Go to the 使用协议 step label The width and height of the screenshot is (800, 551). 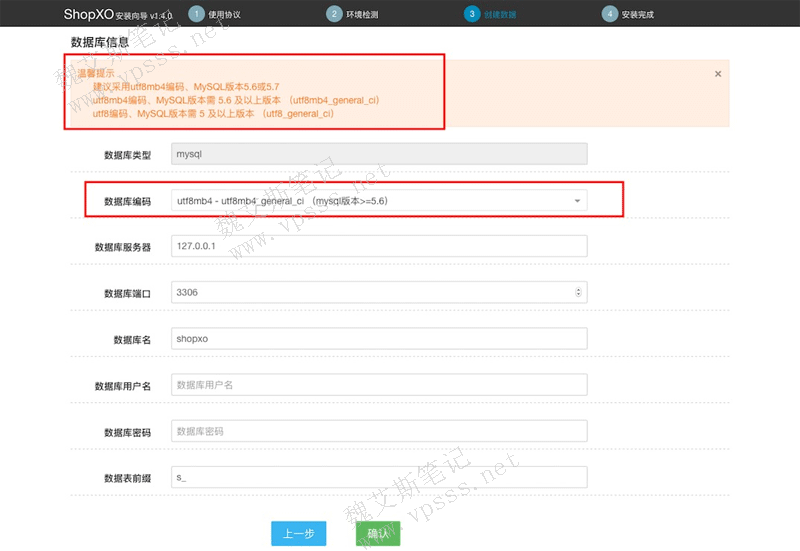[224, 15]
